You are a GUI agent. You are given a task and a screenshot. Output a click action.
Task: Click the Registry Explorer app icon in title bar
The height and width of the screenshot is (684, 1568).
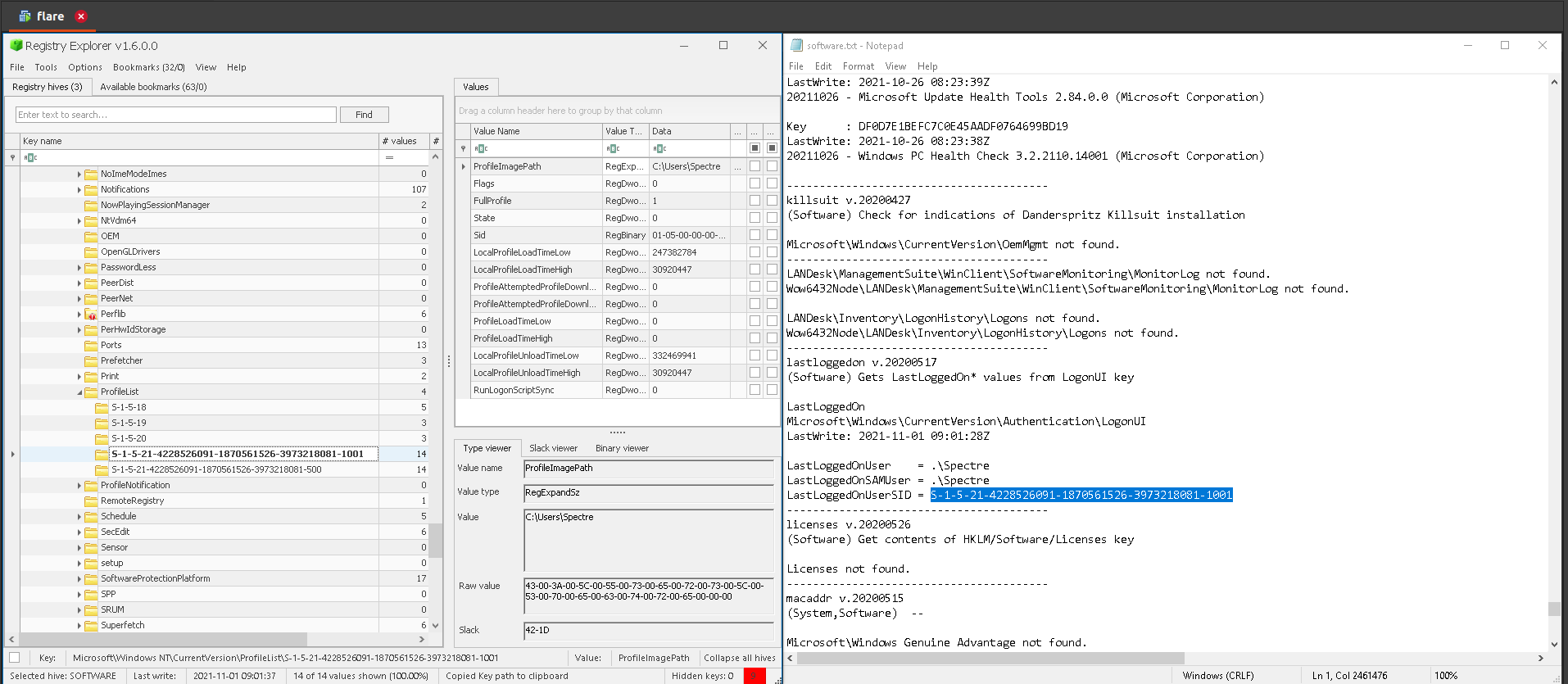tap(16, 46)
